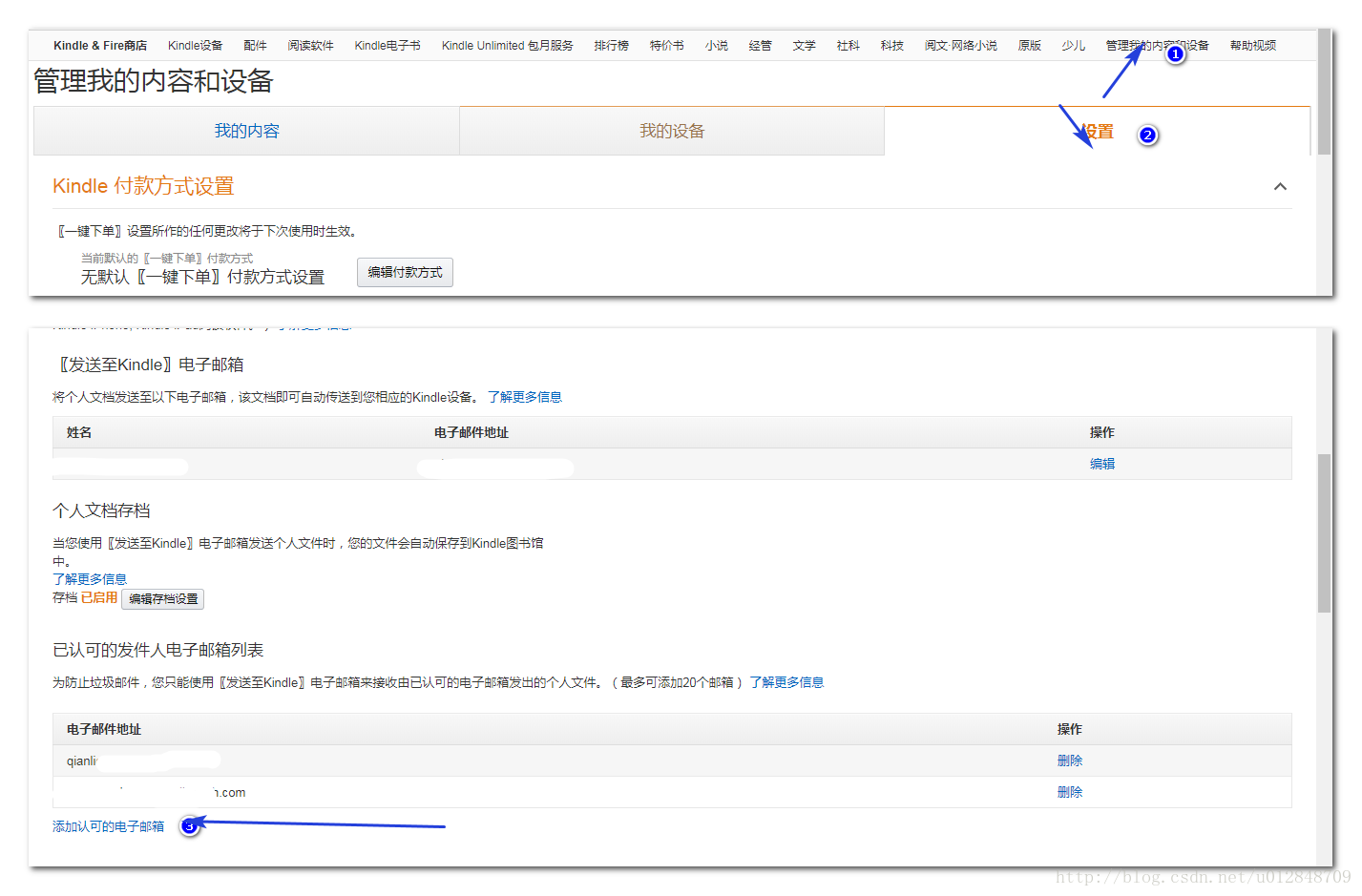Switch to 设置 tab

click(x=1098, y=131)
